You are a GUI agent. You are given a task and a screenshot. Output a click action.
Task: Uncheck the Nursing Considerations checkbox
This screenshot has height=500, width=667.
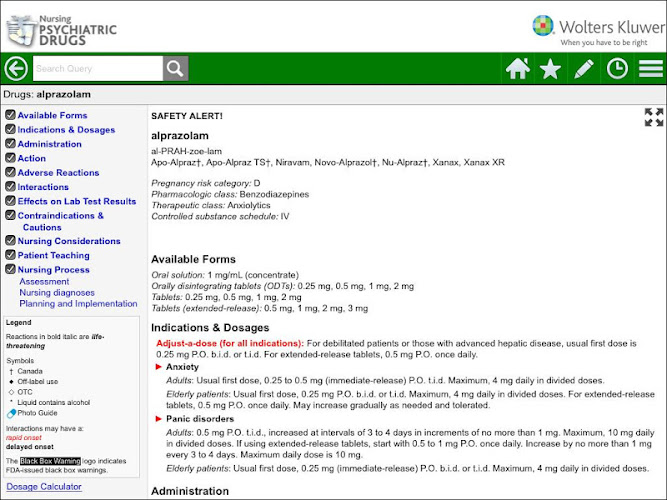coord(10,240)
